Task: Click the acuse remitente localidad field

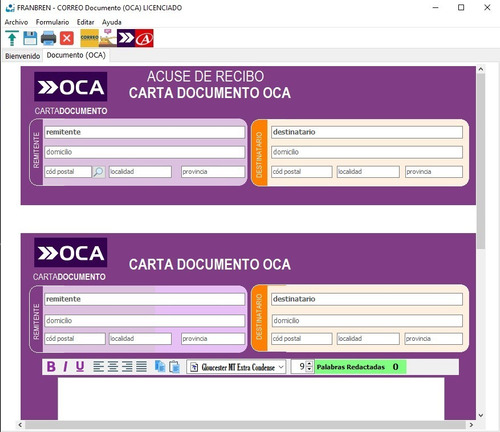Action: pyautogui.click(x=140, y=172)
